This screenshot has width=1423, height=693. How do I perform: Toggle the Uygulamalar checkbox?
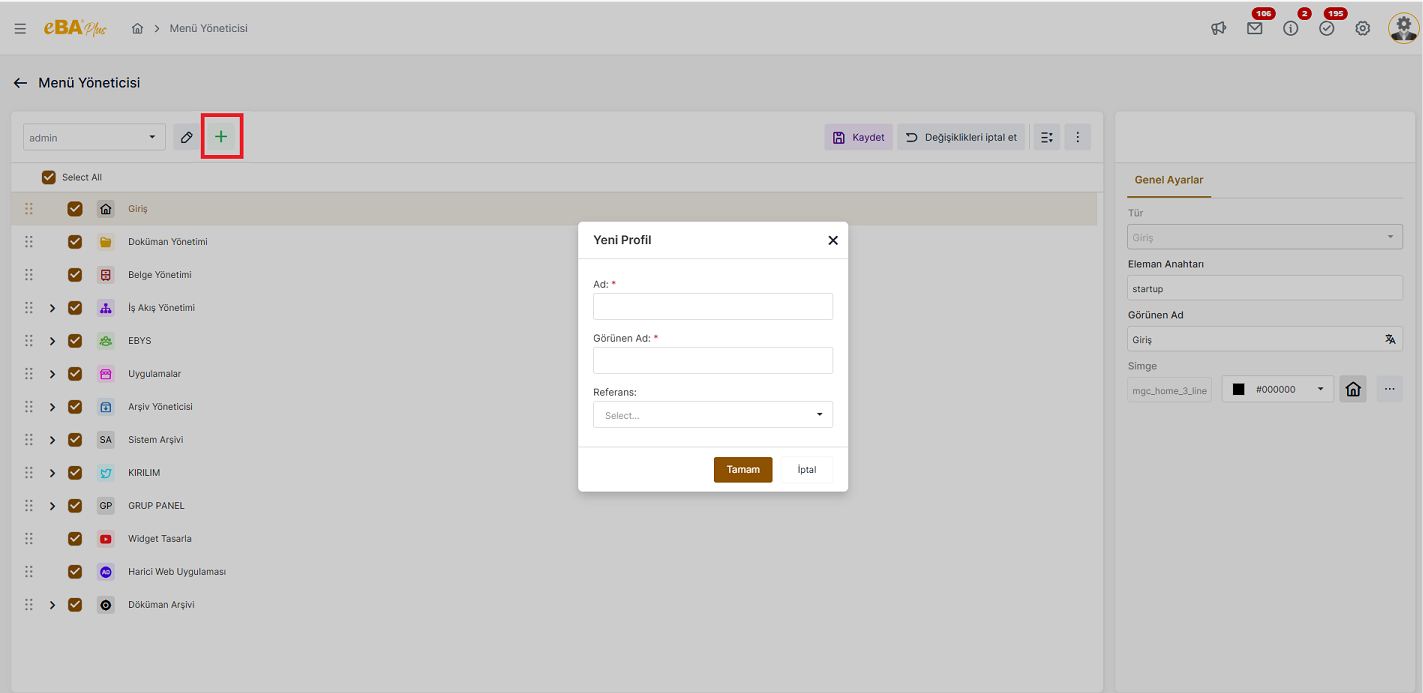click(75, 374)
